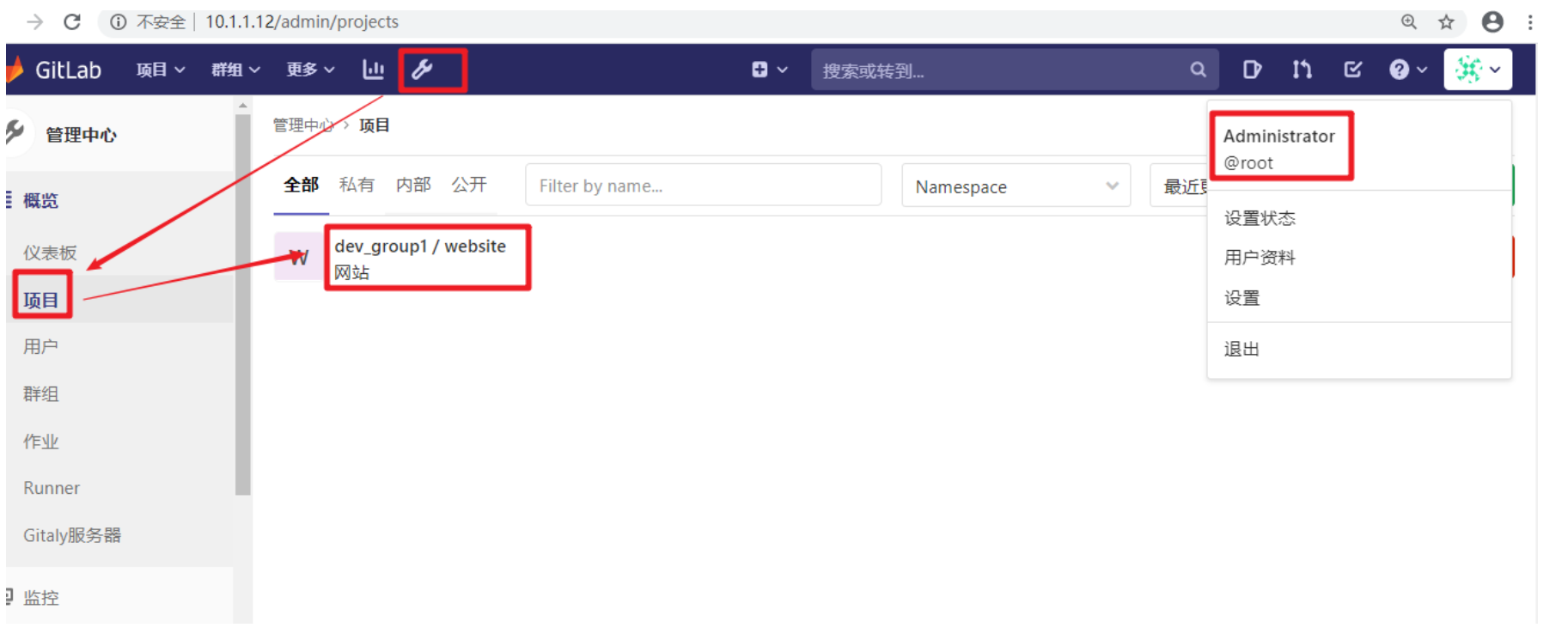Expand the 群组 dropdown in navbar
Screen dimensions: 1568x640
[x=236, y=70]
